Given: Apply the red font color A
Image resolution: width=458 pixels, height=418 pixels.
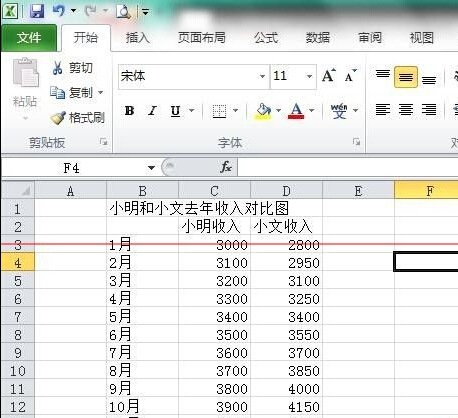Looking at the screenshot, I should click(x=296, y=111).
